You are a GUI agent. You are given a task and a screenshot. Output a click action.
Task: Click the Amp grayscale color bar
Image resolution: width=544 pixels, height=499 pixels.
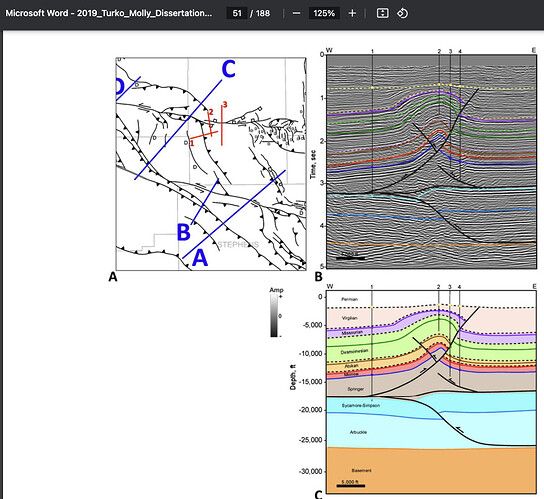[274, 315]
